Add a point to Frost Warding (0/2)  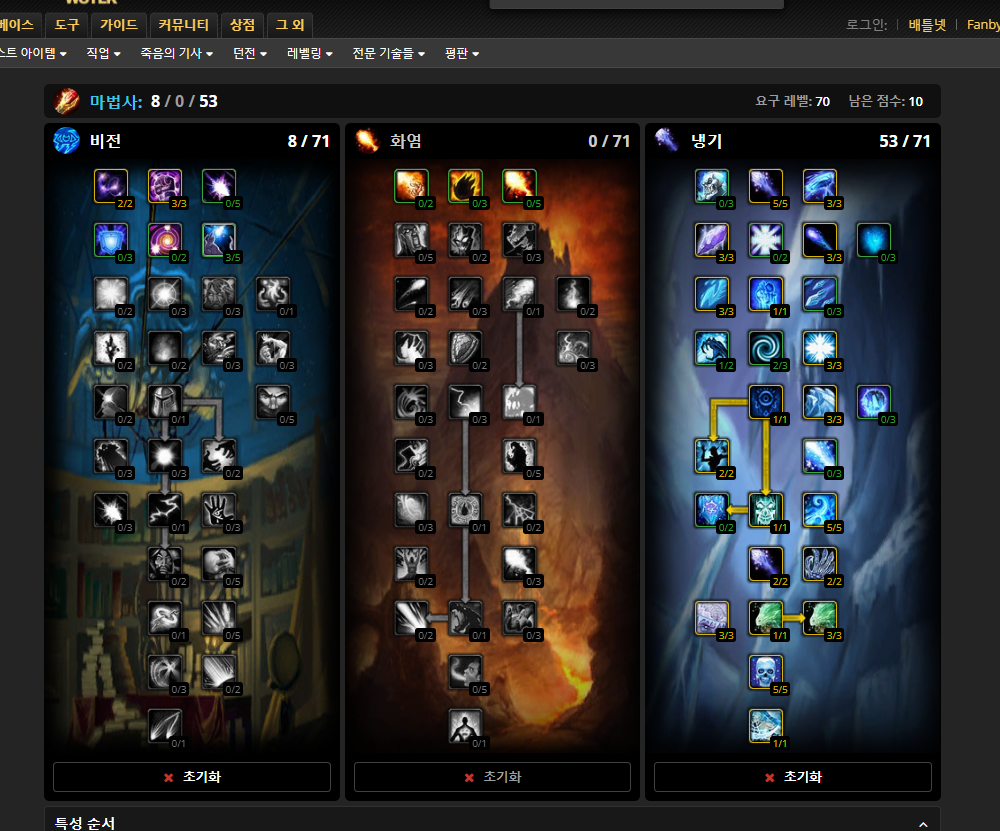point(766,240)
